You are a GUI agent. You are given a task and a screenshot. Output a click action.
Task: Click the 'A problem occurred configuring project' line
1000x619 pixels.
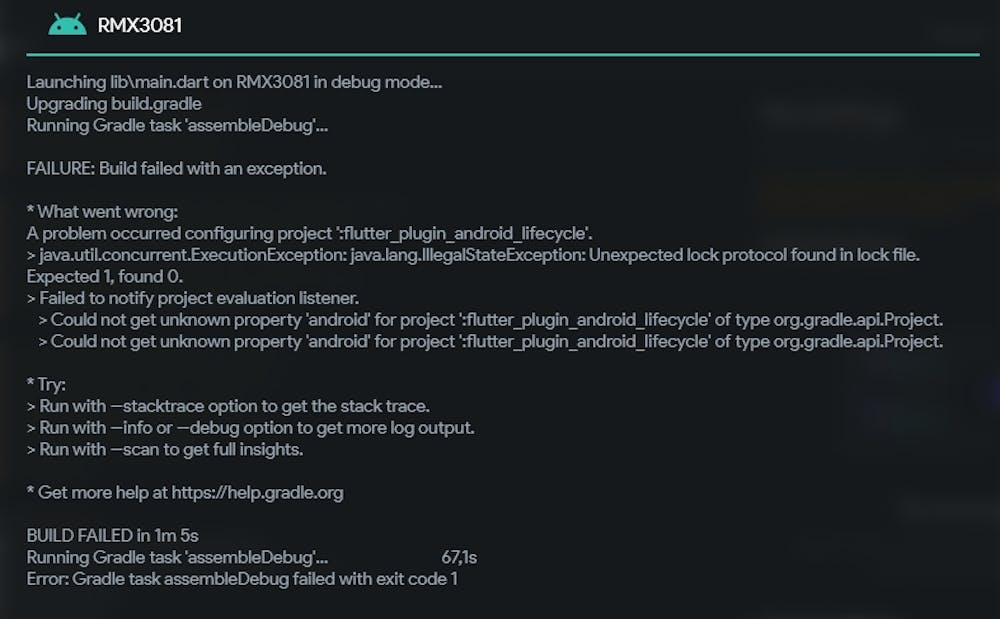pos(310,233)
